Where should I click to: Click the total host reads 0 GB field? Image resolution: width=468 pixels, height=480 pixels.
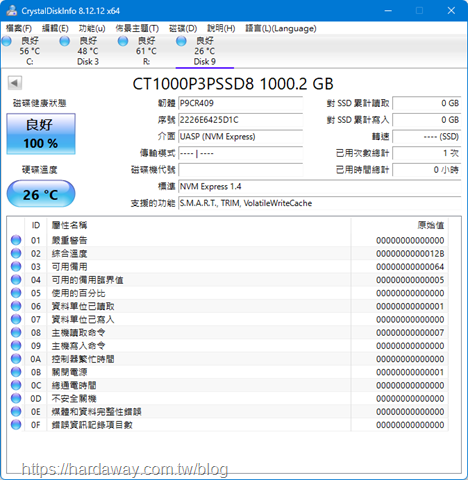pos(427,103)
